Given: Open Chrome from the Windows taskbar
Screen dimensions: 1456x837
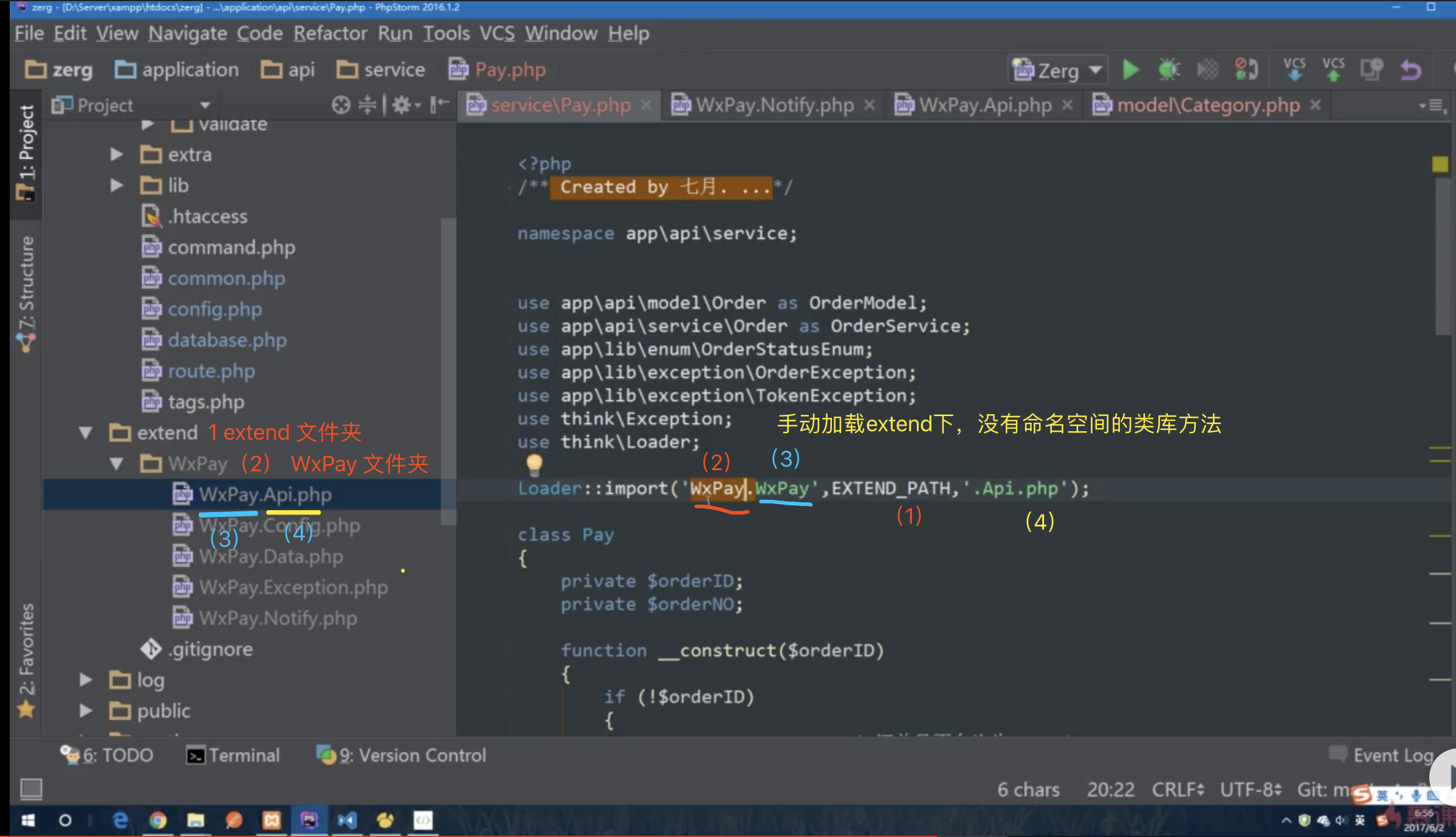Looking at the screenshot, I should point(157,821).
